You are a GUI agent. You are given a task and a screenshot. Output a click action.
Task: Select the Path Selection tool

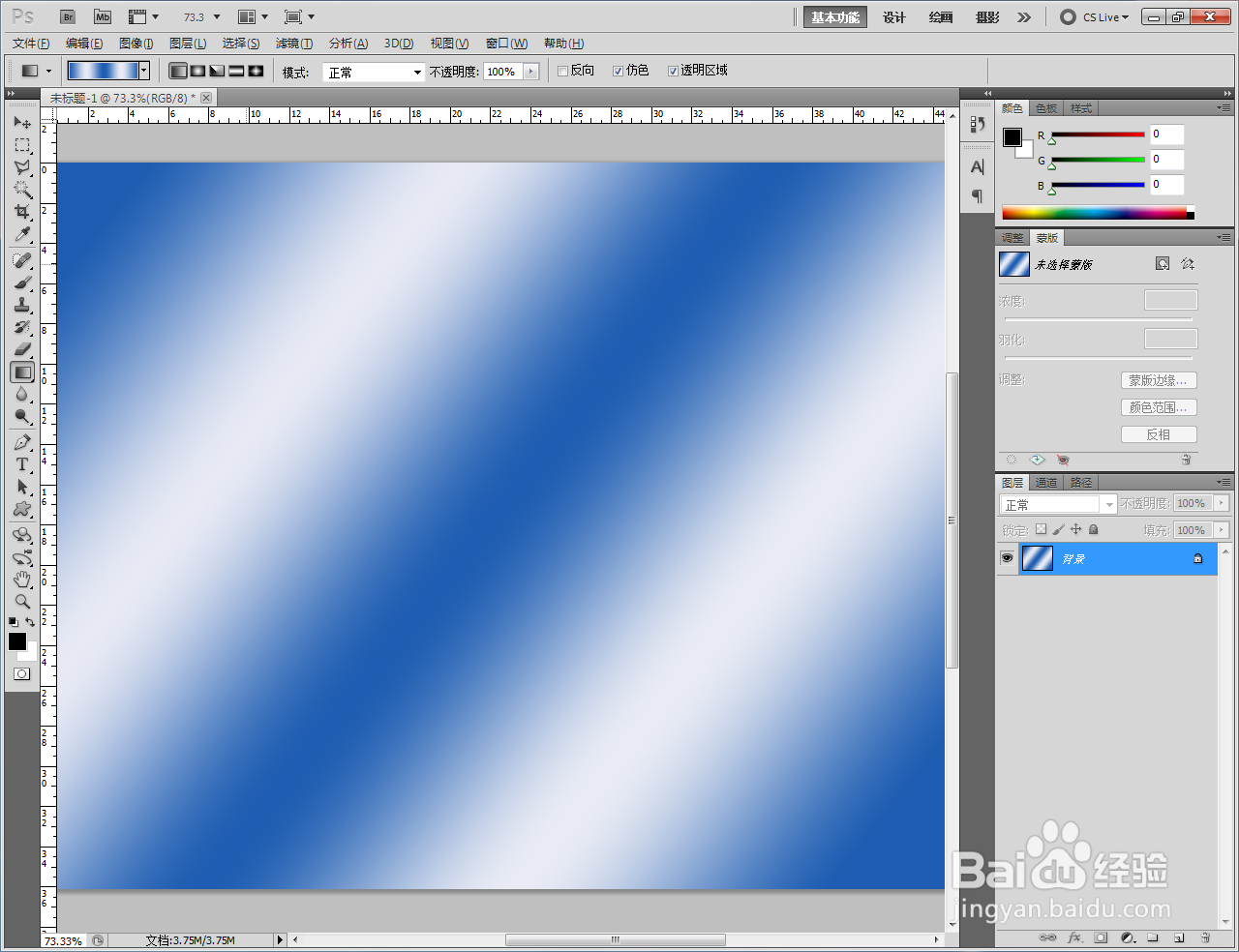(x=22, y=487)
